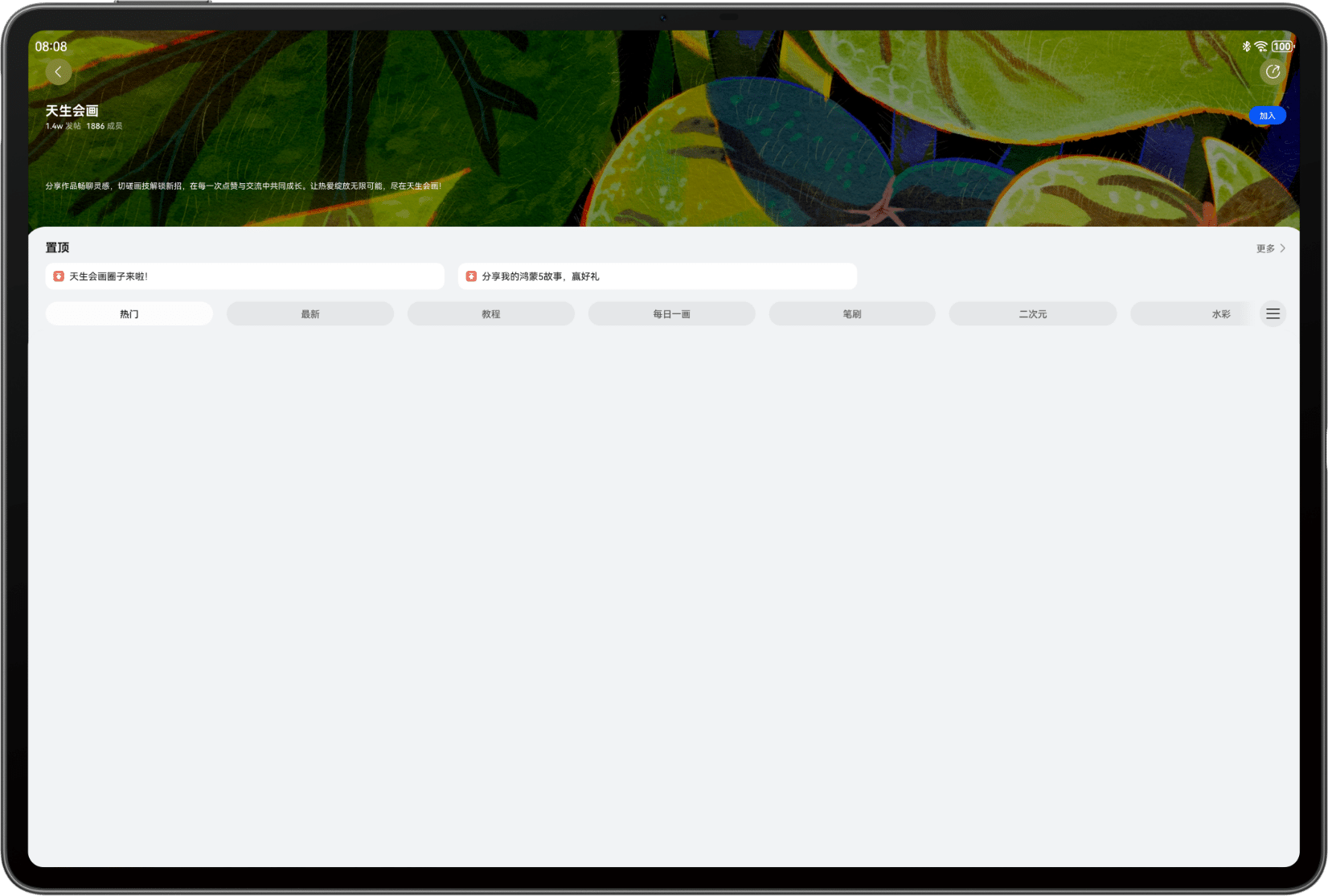Open the 二次元 tab

tap(1033, 313)
